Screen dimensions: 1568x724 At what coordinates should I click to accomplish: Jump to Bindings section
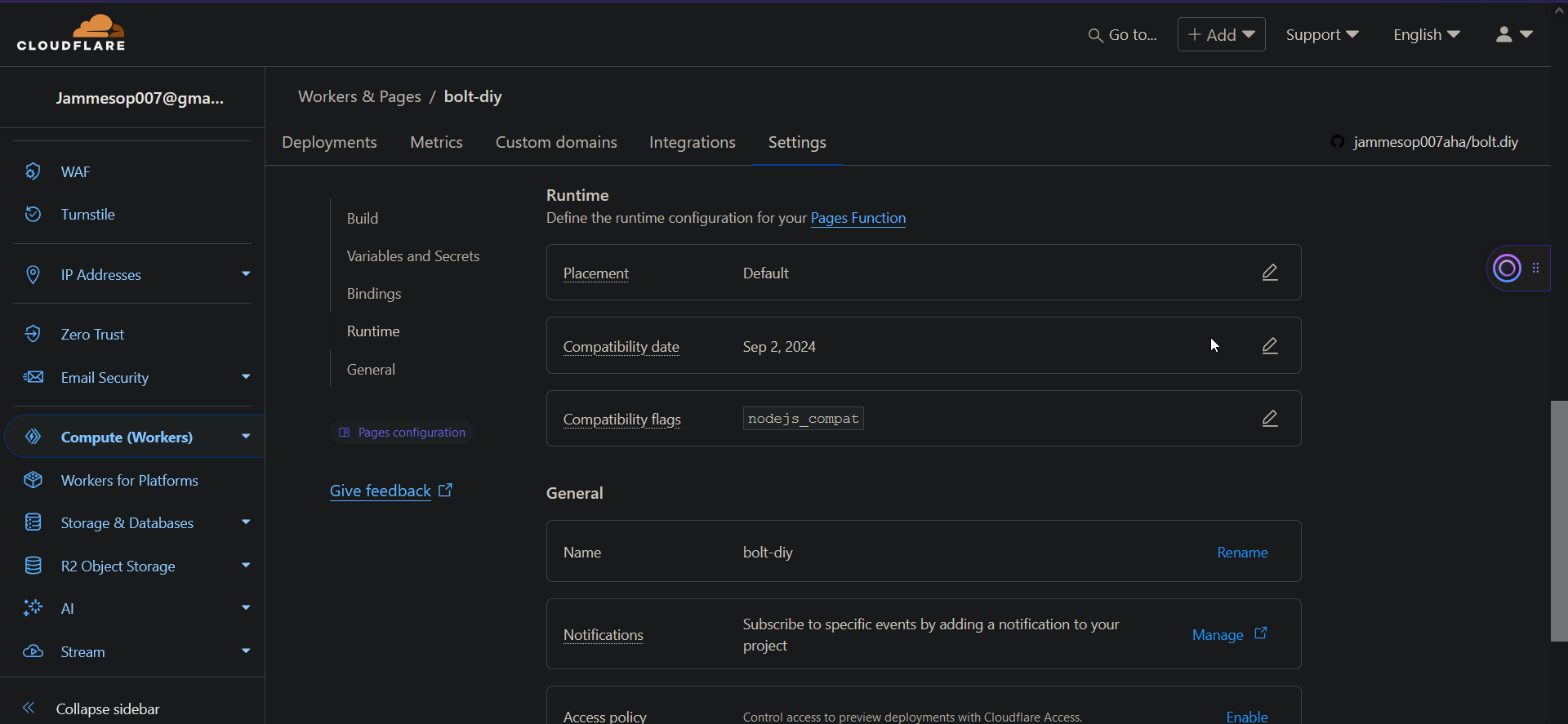click(x=374, y=293)
